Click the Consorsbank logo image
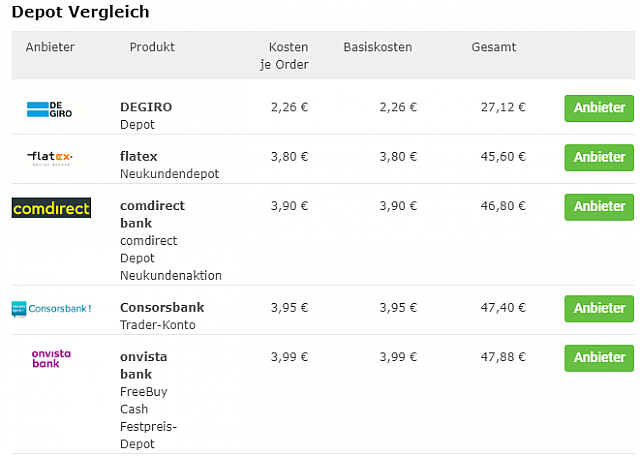The height and width of the screenshot is (456, 640). [x=51, y=308]
